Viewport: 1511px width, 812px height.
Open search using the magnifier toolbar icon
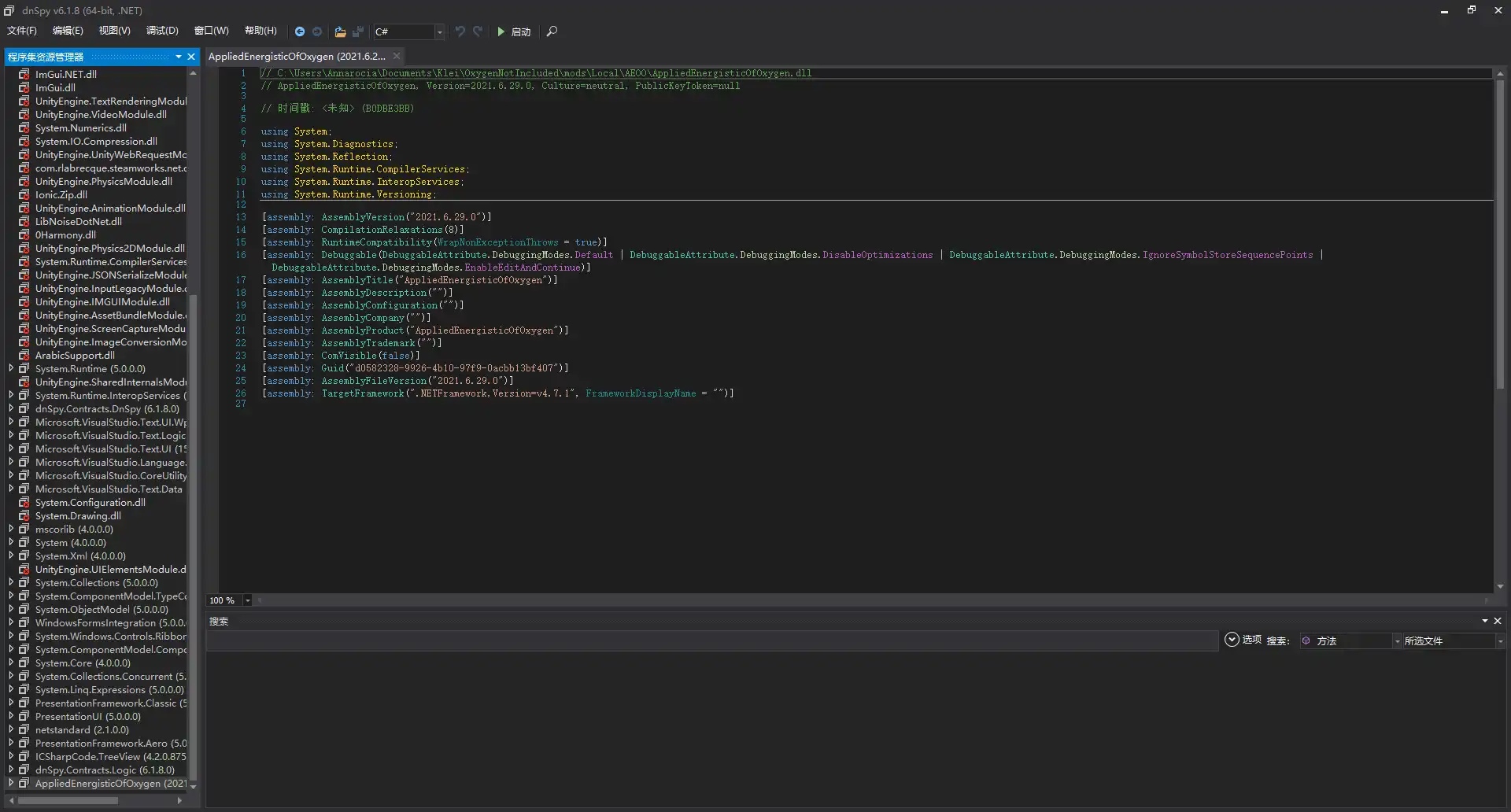(551, 31)
